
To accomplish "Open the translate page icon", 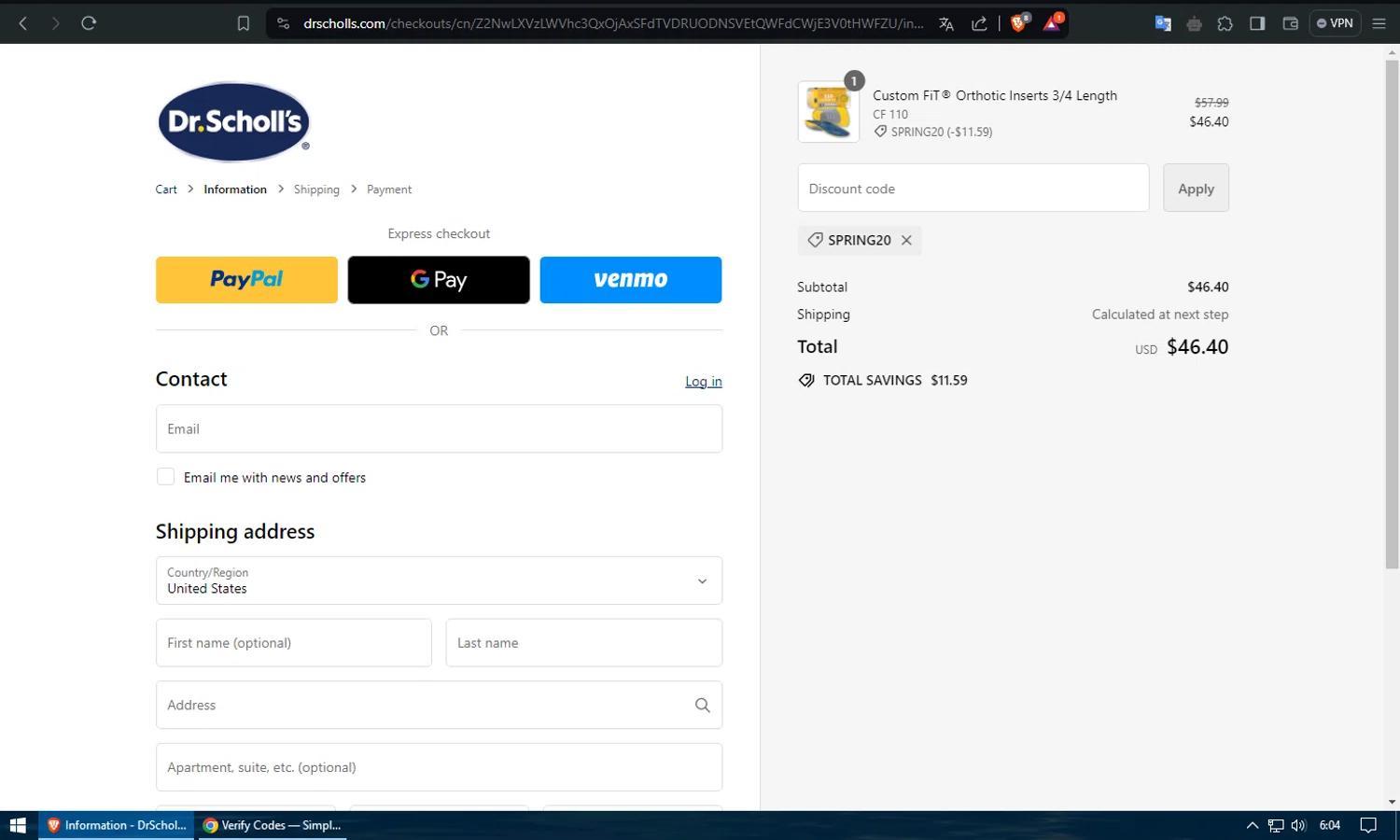I will click(x=945, y=23).
